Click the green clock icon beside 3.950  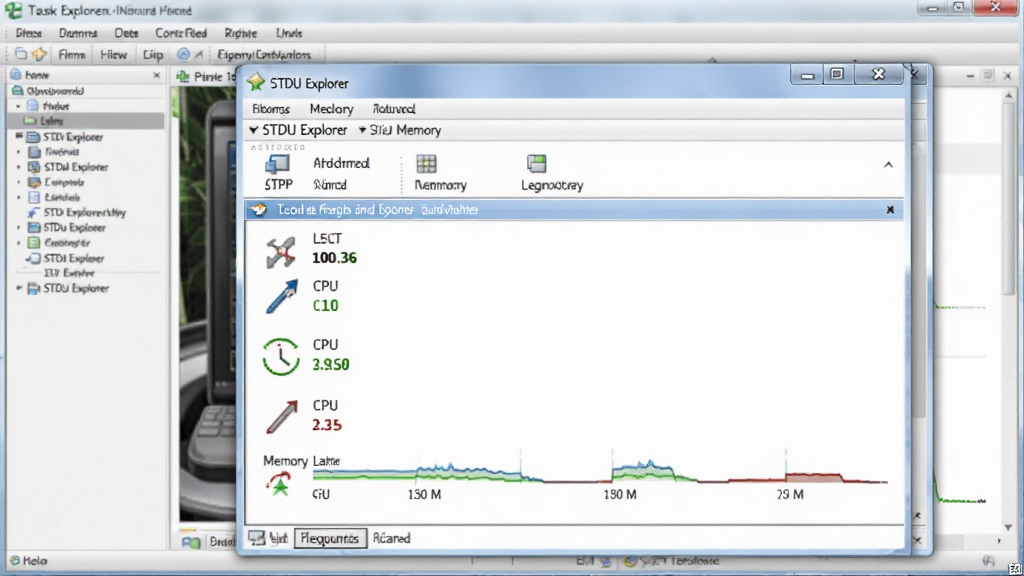click(281, 357)
